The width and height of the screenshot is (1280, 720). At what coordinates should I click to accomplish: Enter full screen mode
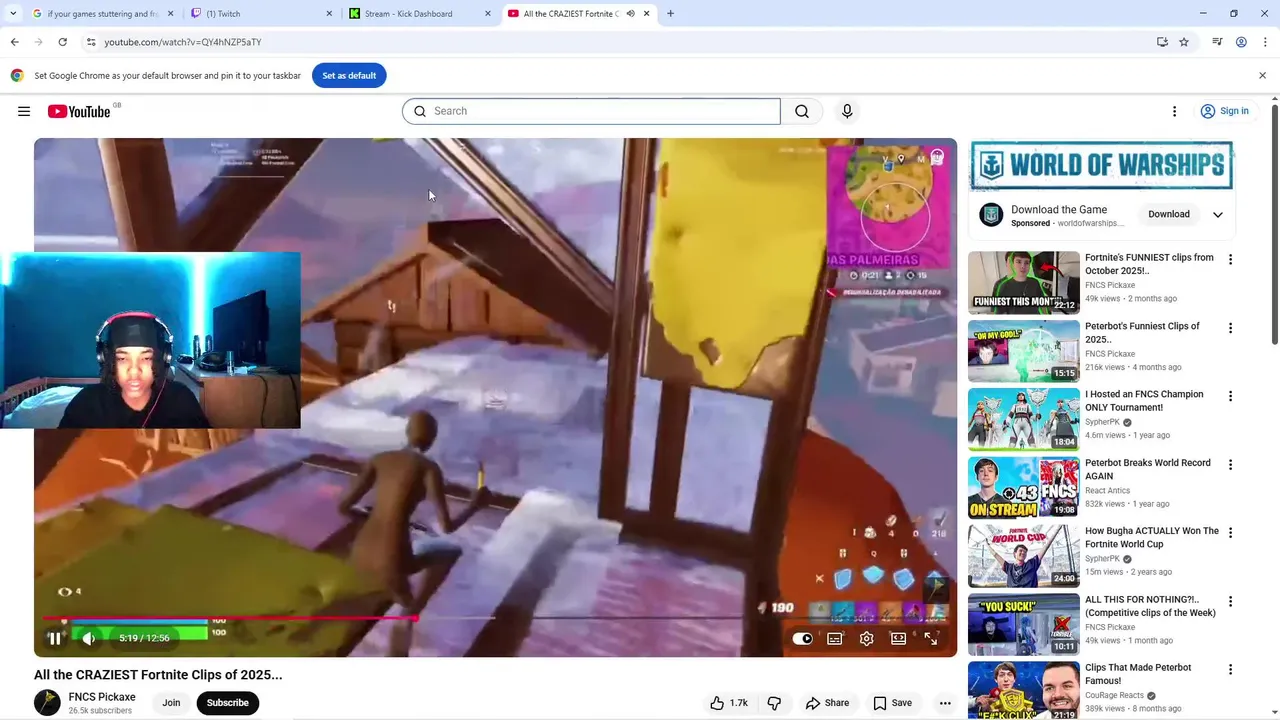[930, 638]
